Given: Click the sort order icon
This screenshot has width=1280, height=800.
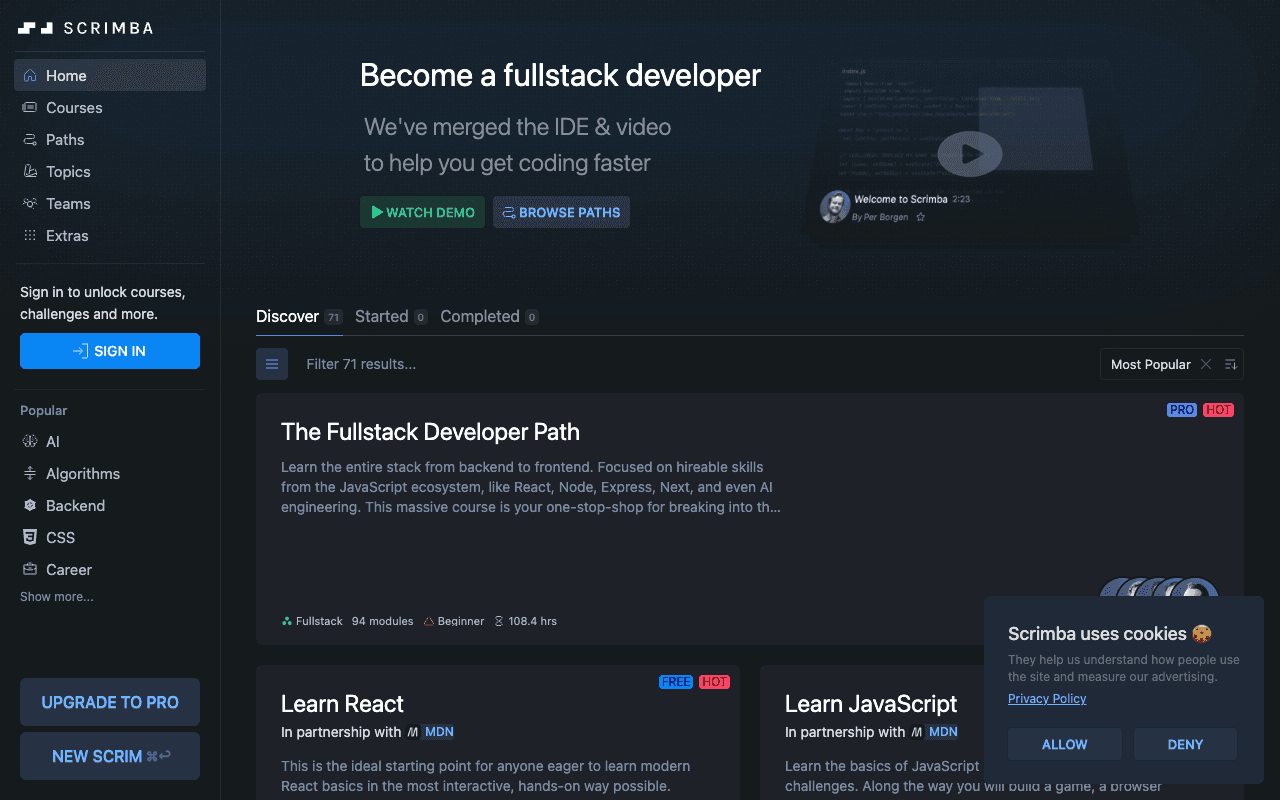Looking at the screenshot, I should click(1231, 364).
